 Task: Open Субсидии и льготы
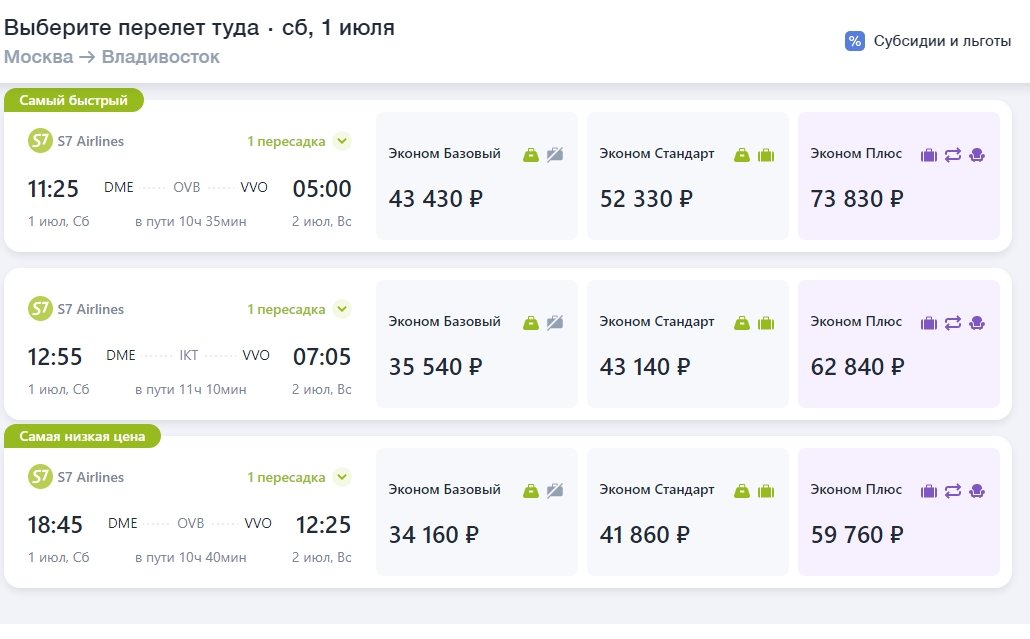942,41
